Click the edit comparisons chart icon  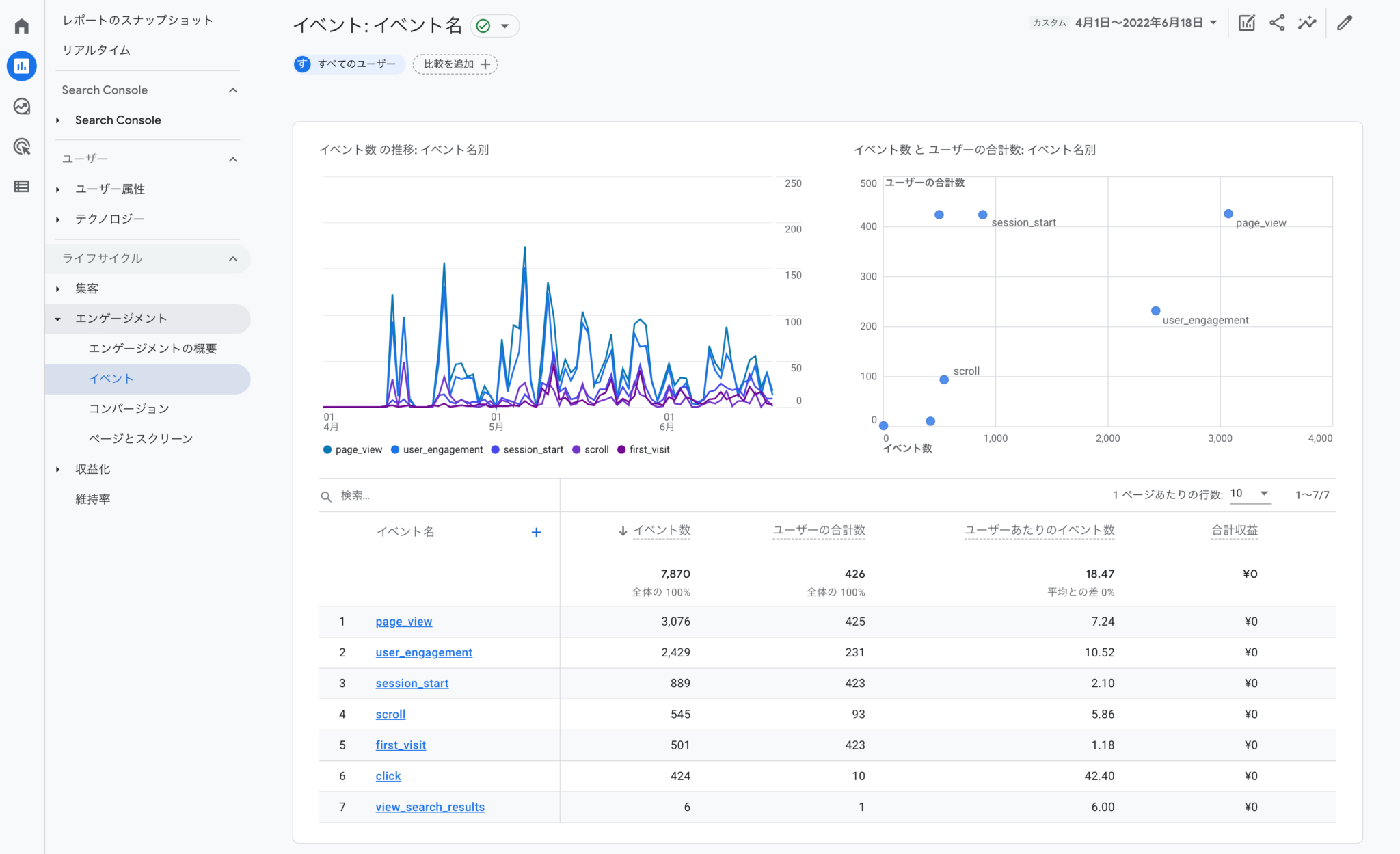tap(1246, 23)
